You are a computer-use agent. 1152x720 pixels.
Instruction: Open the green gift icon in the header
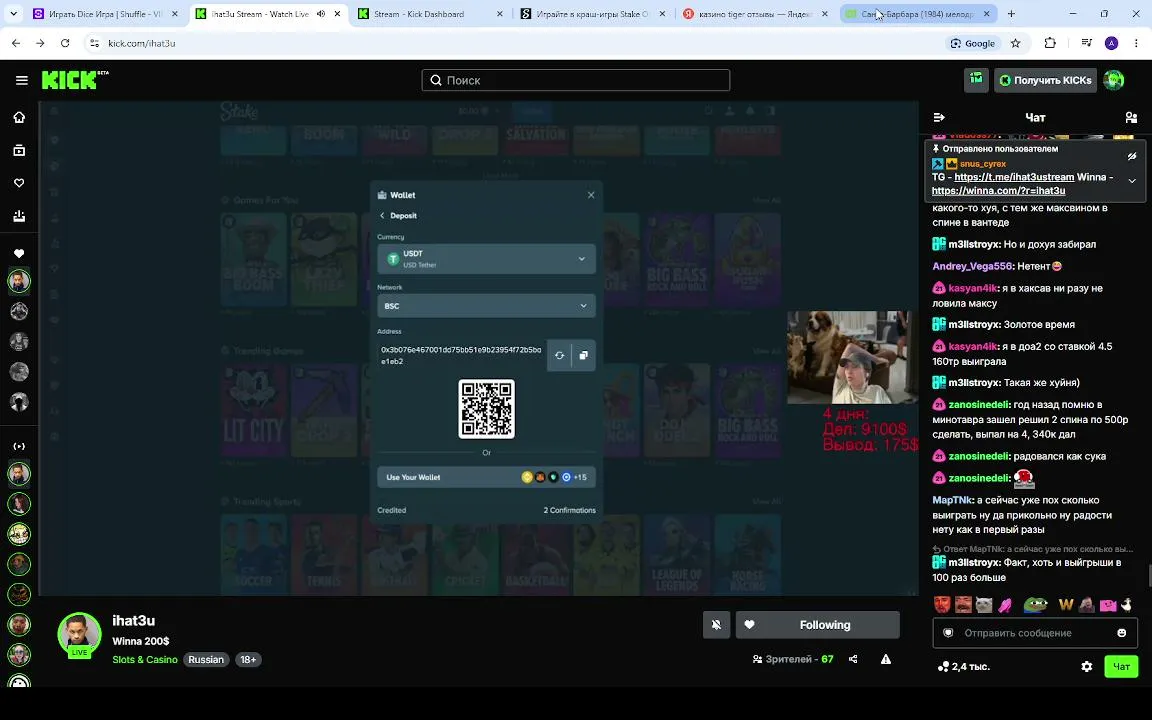pos(976,80)
